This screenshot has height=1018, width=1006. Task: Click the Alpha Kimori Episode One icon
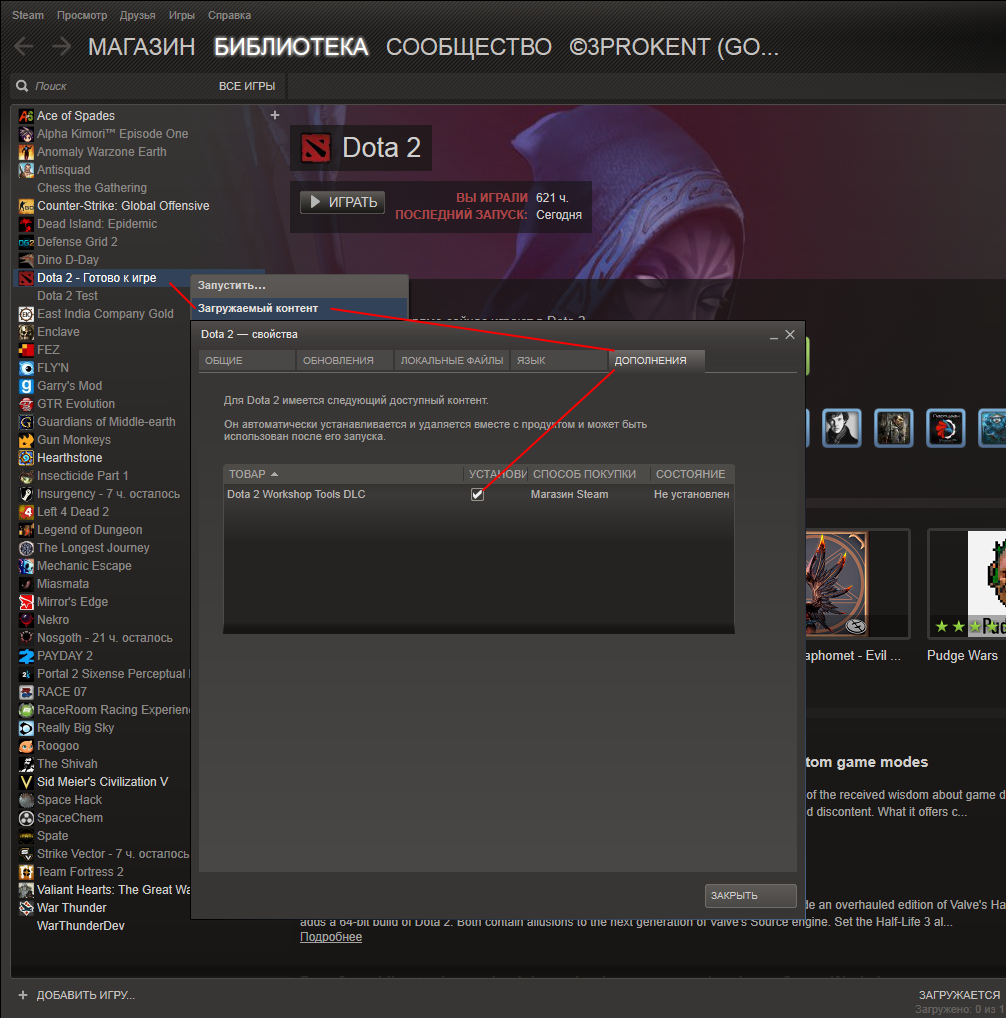tap(26, 134)
